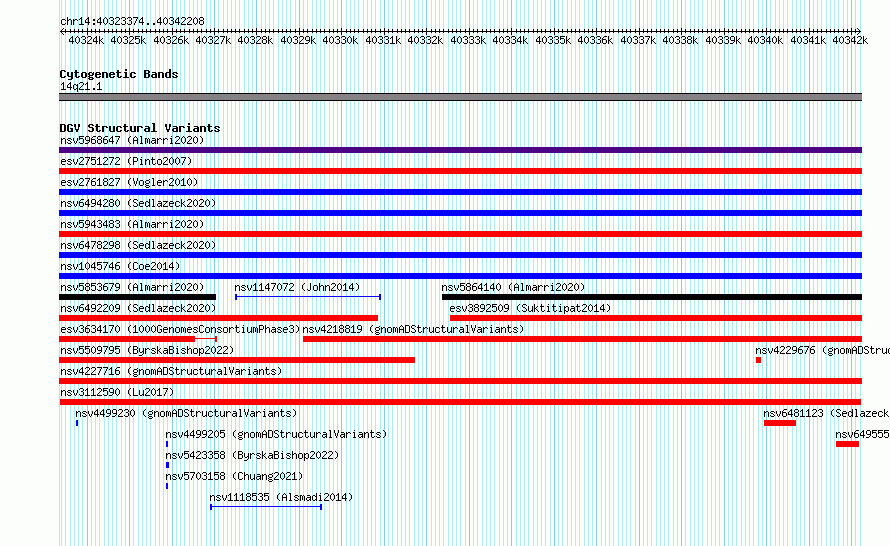This screenshot has height=546, width=890.
Task: Click the nsv6481123 red variant bar
Action: pyautogui.click(x=780, y=423)
